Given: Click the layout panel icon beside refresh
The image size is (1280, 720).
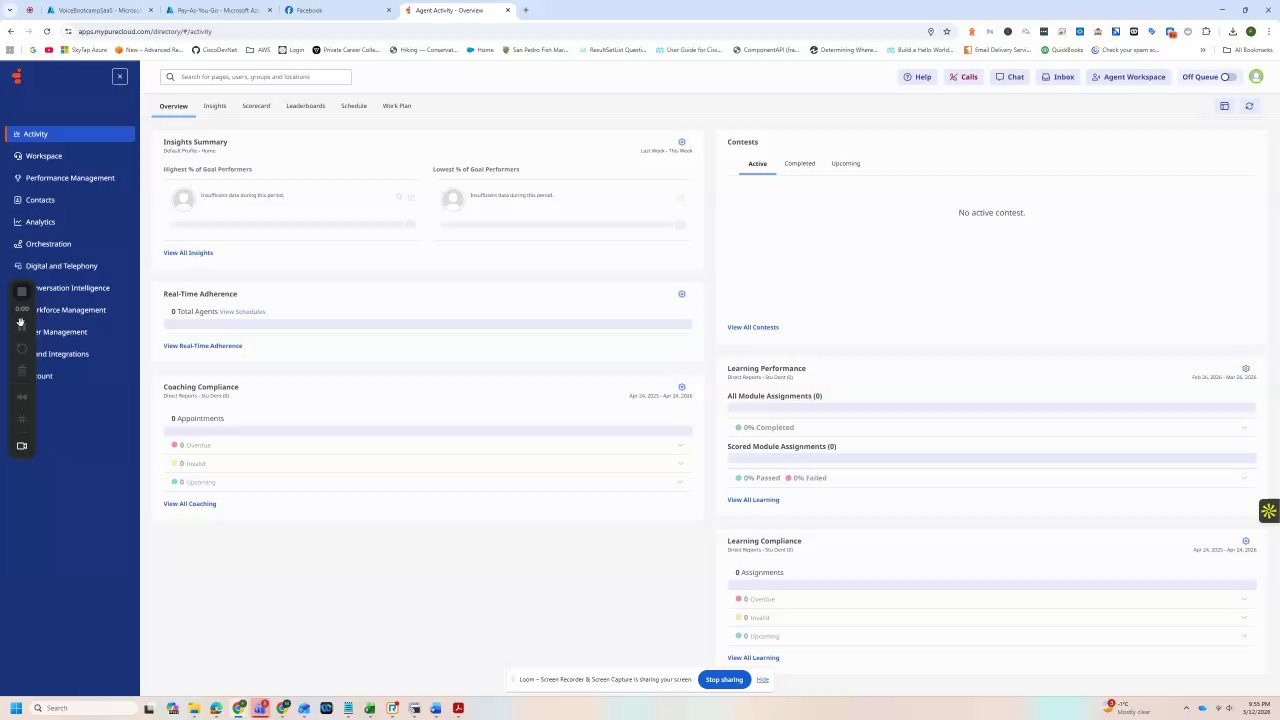Looking at the screenshot, I should click(1224, 106).
